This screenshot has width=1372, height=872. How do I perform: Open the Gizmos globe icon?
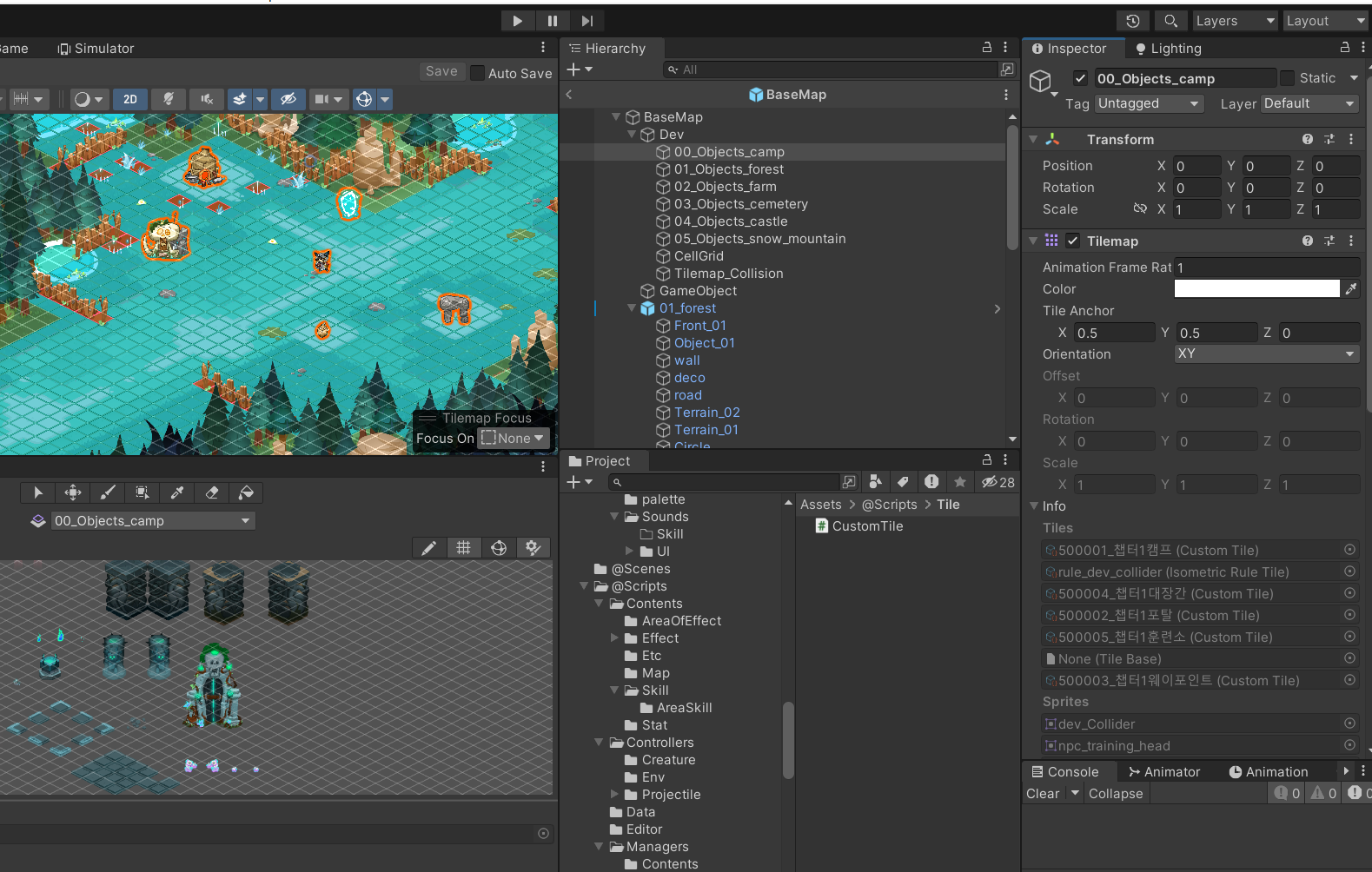click(x=365, y=99)
